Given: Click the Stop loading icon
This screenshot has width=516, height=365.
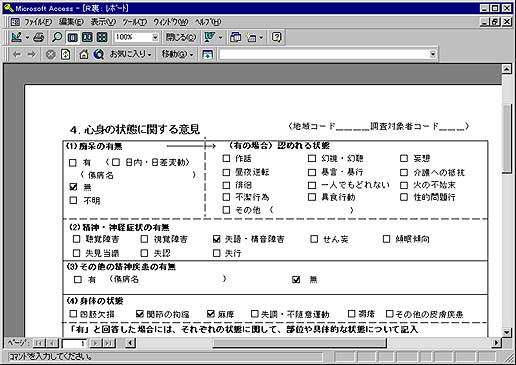Looking at the screenshot, I should [50, 54].
